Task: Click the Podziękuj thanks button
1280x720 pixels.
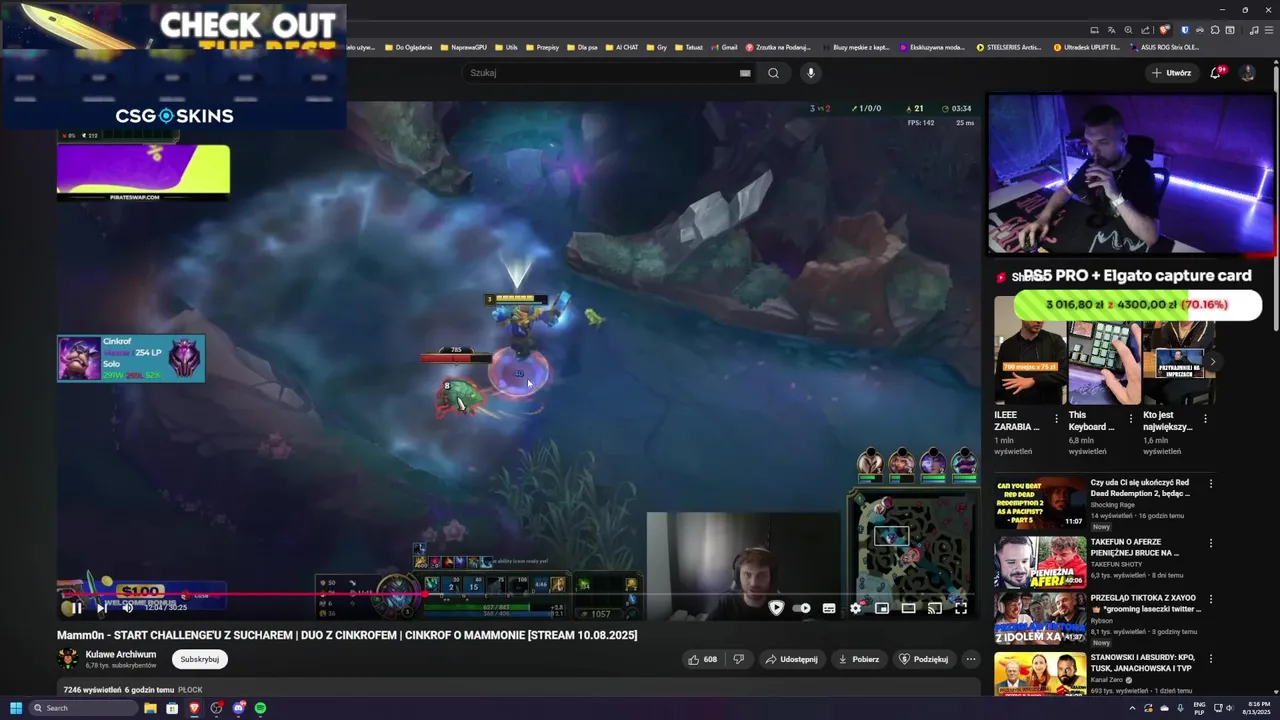Action: tap(923, 659)
